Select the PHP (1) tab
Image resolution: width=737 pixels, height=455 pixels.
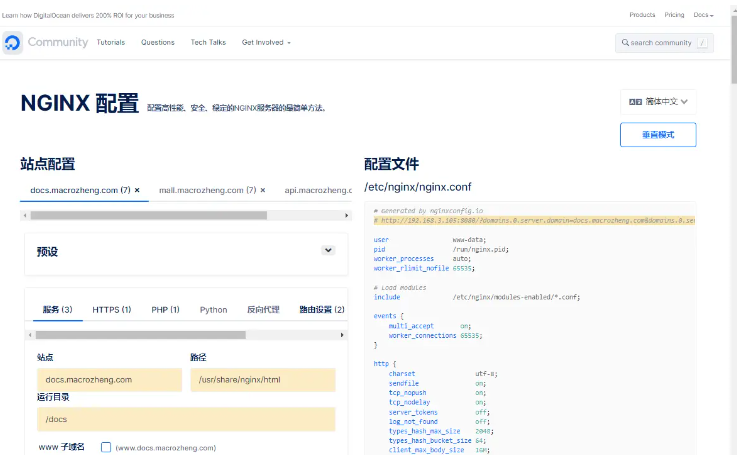[x=165, y=309]
